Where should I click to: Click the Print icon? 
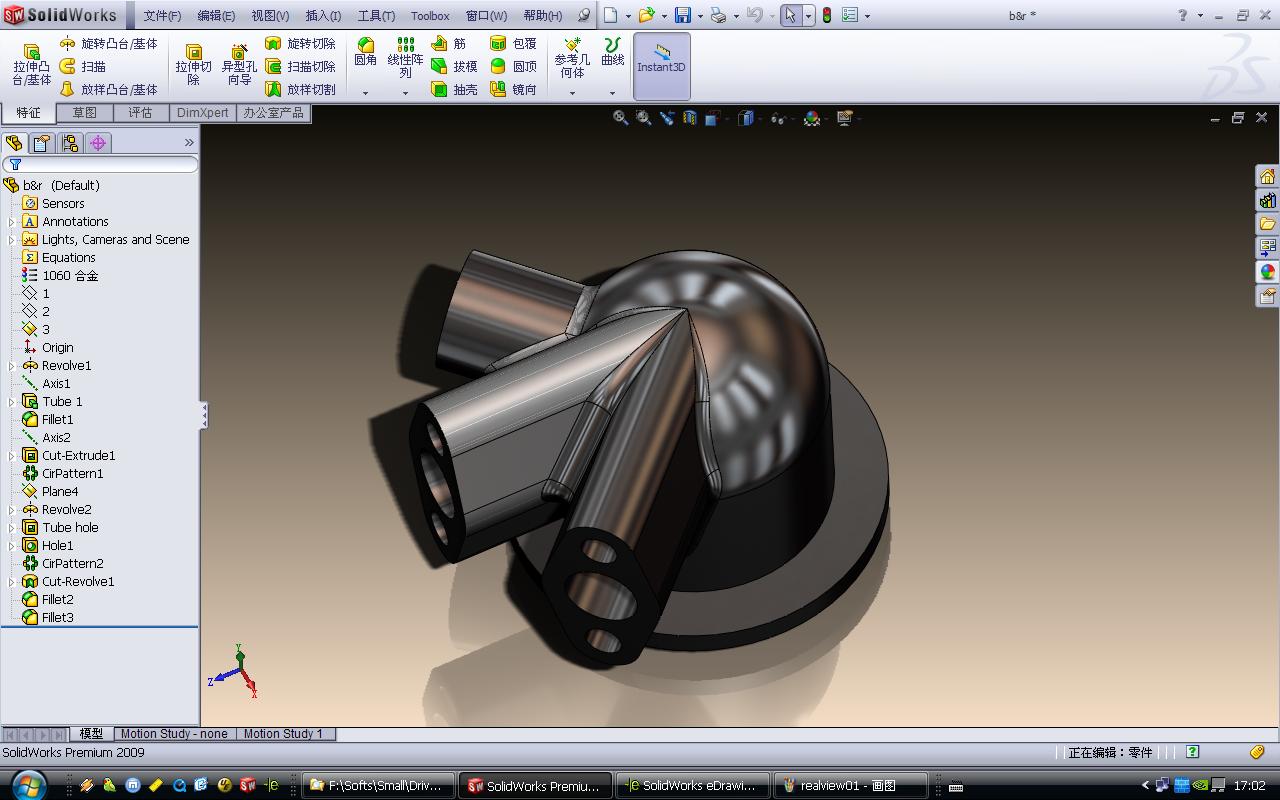pos(718,15)
